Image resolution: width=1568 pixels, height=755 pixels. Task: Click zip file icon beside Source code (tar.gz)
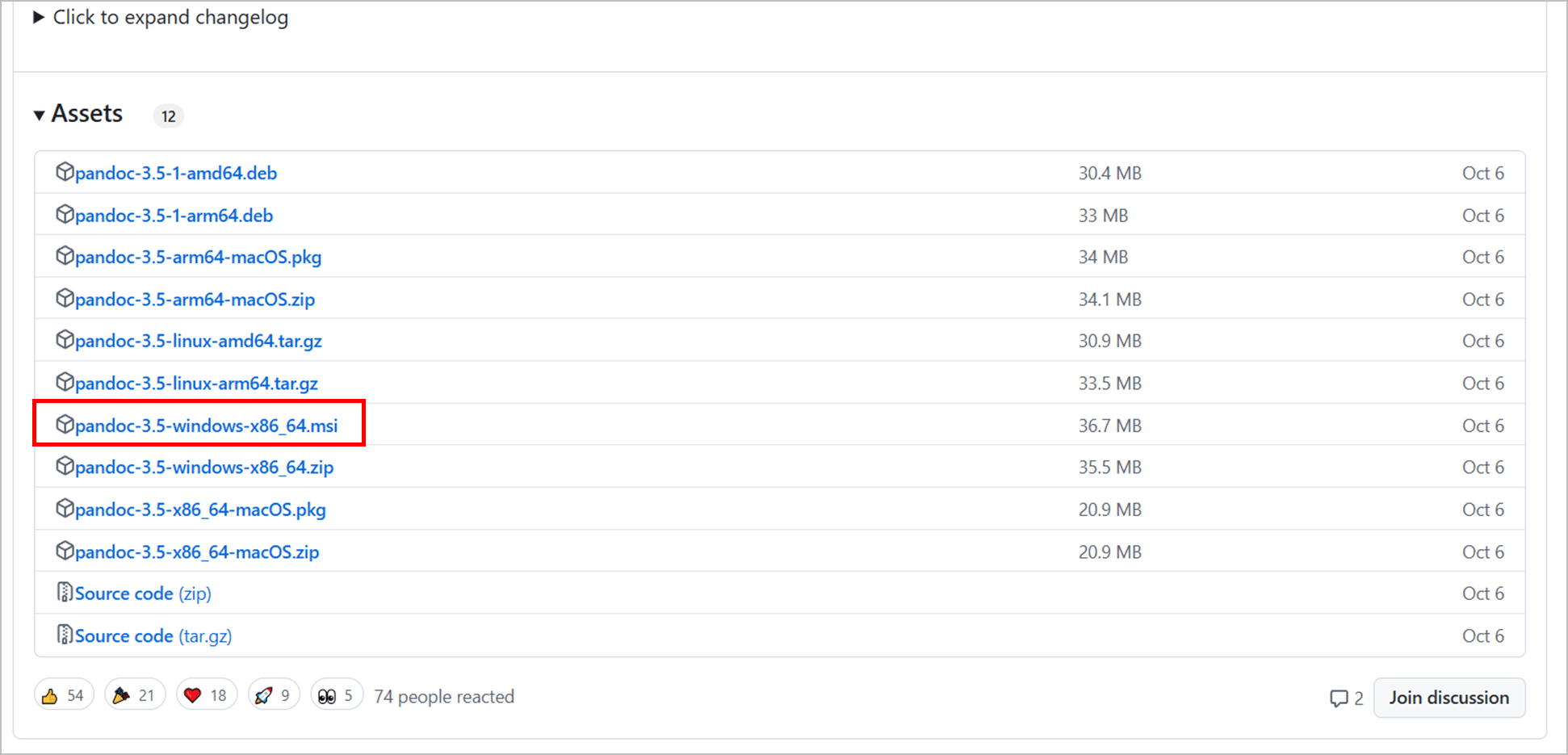click(x=65, y=635)
